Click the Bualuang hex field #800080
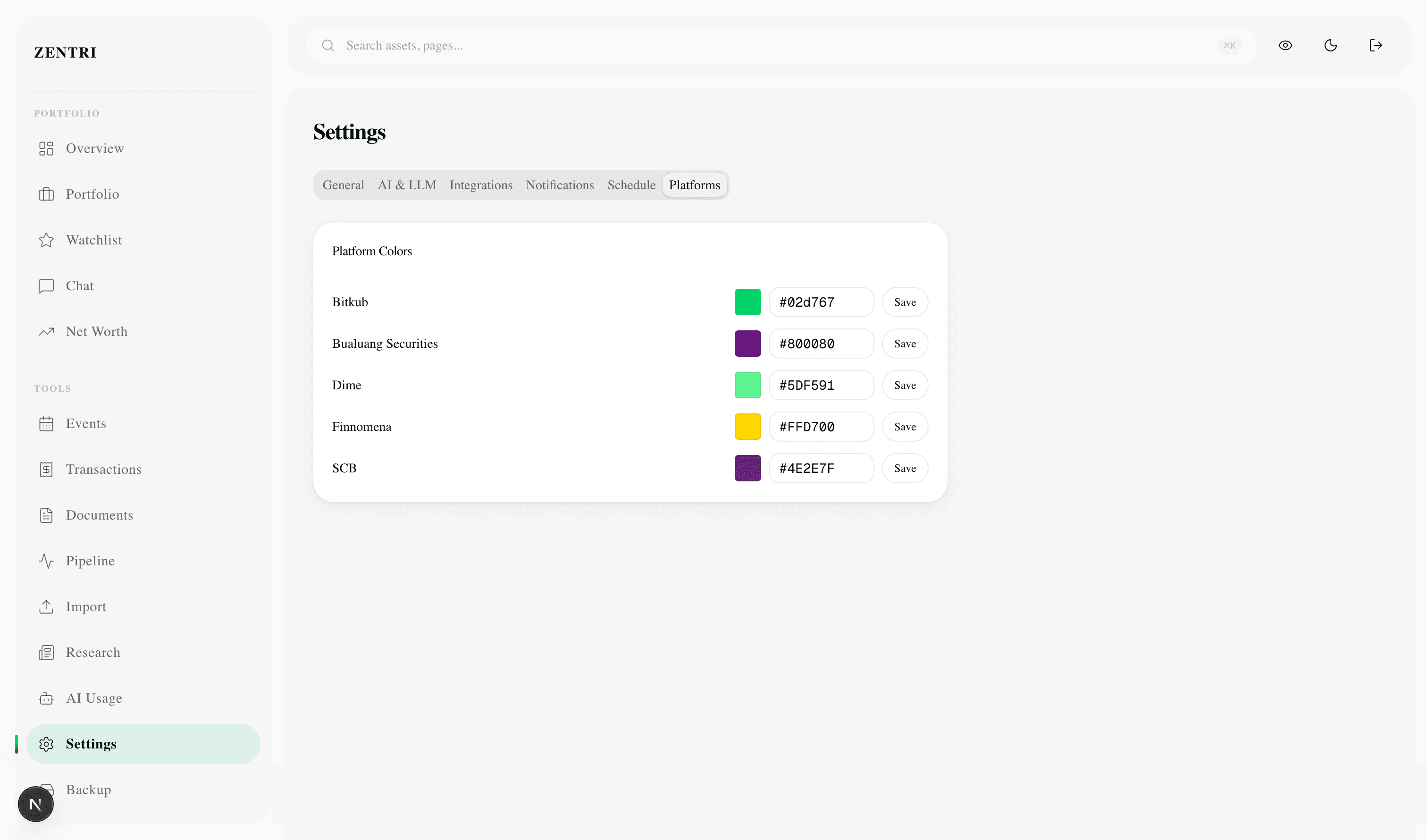 pos(821,344)
